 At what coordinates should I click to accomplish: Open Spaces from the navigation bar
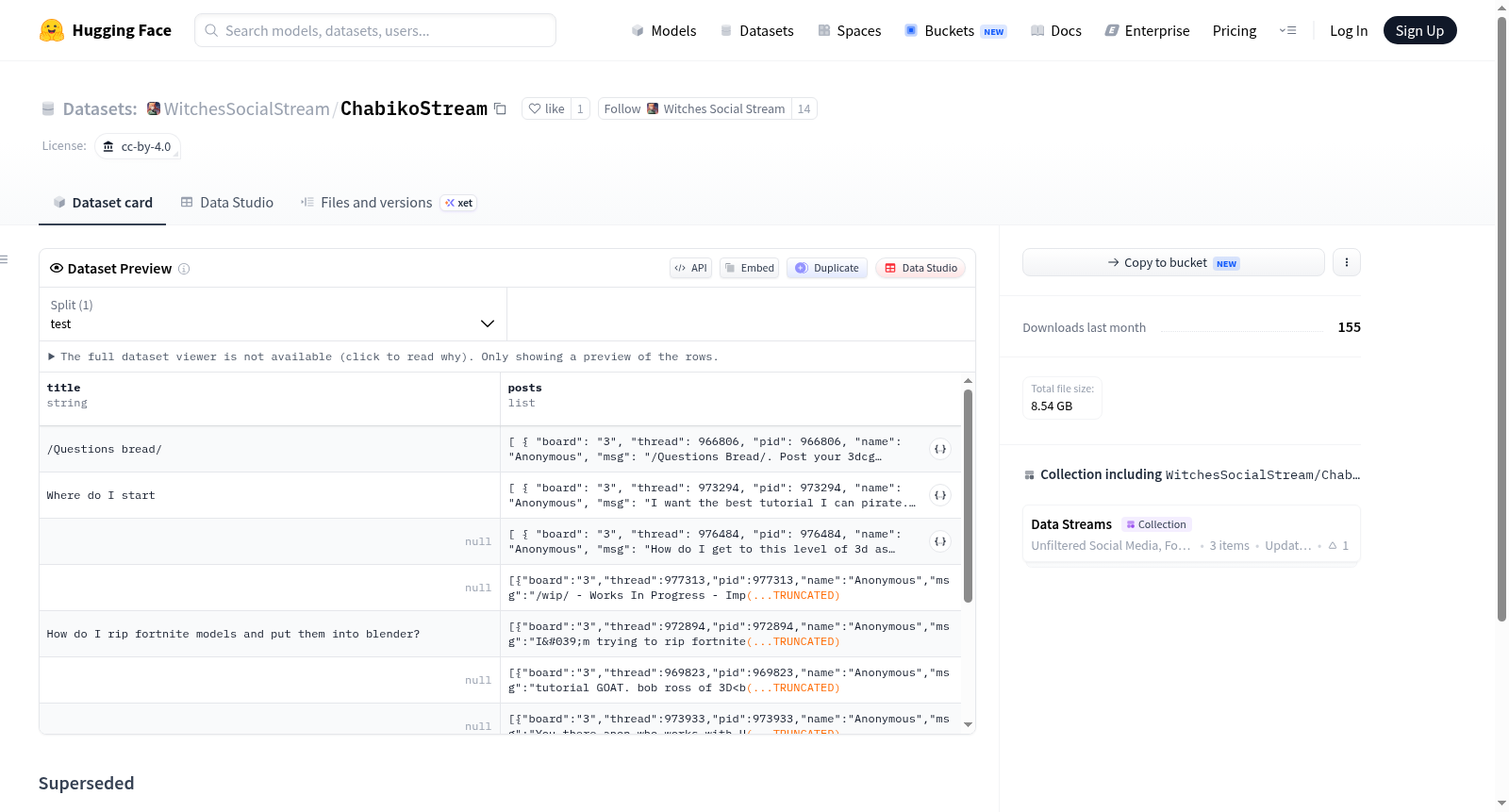[x=849, y=30]
